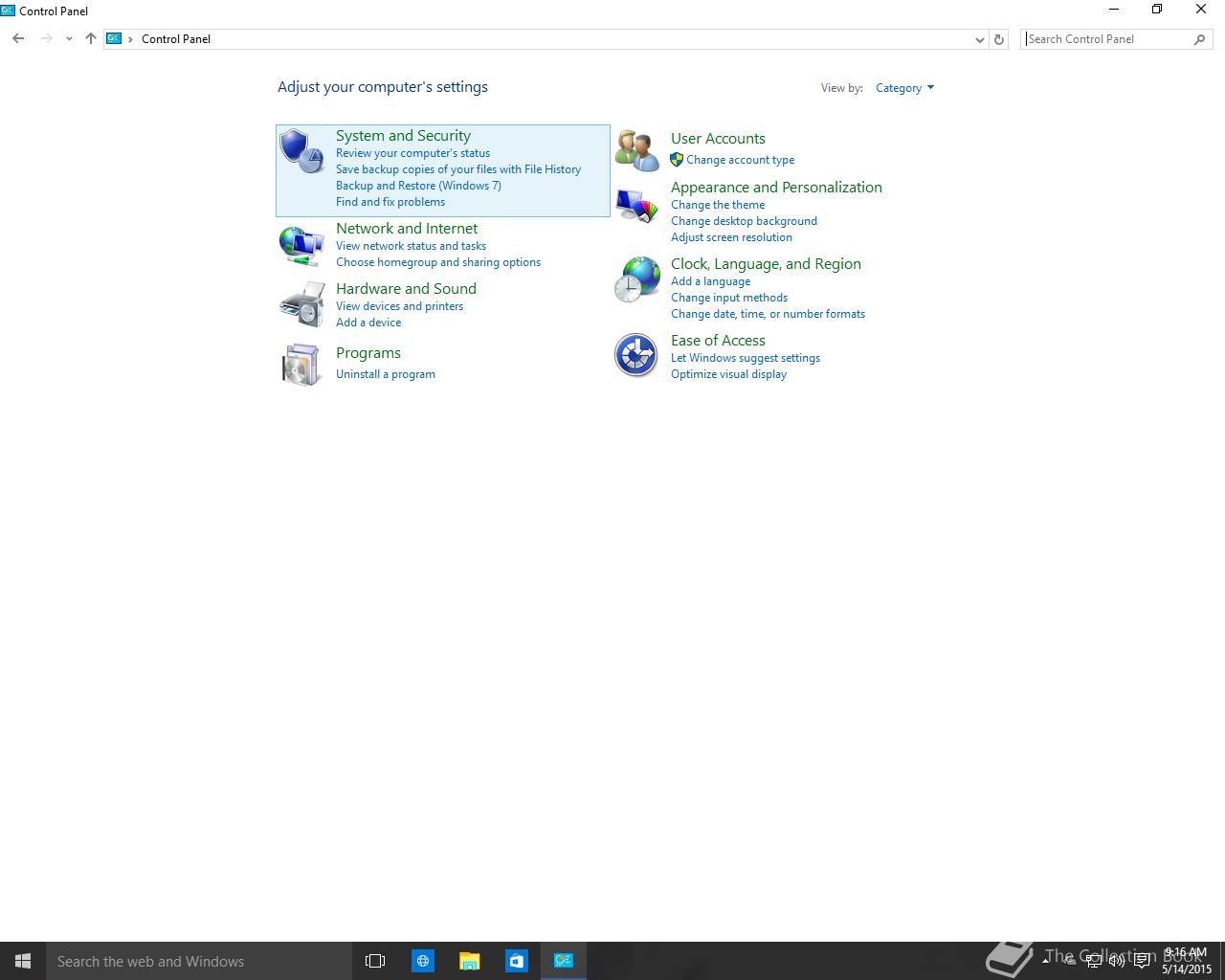The image size is (1225, 980).
Task: Go up one level with the Up arrow
Action: click(x=91, y=39)
